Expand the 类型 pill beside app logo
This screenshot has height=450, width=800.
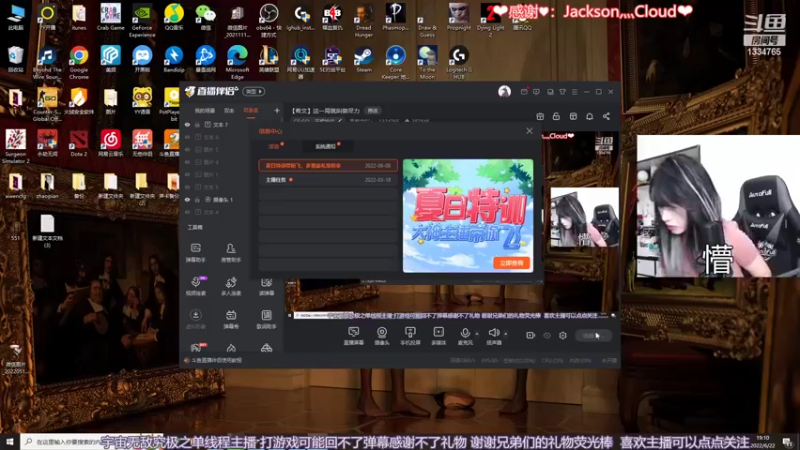tap(254, 91)
